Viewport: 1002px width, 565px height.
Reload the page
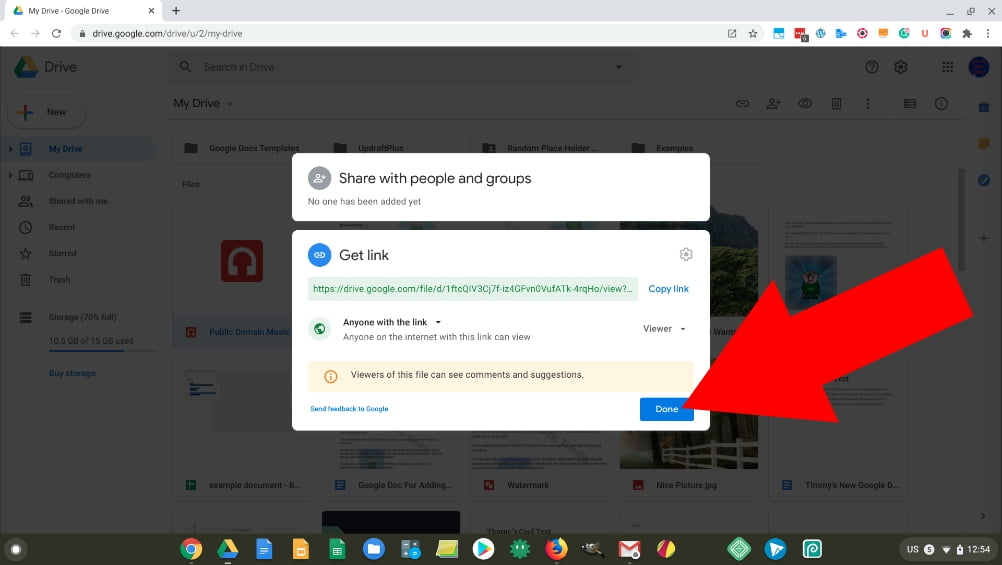click(56, 33)
